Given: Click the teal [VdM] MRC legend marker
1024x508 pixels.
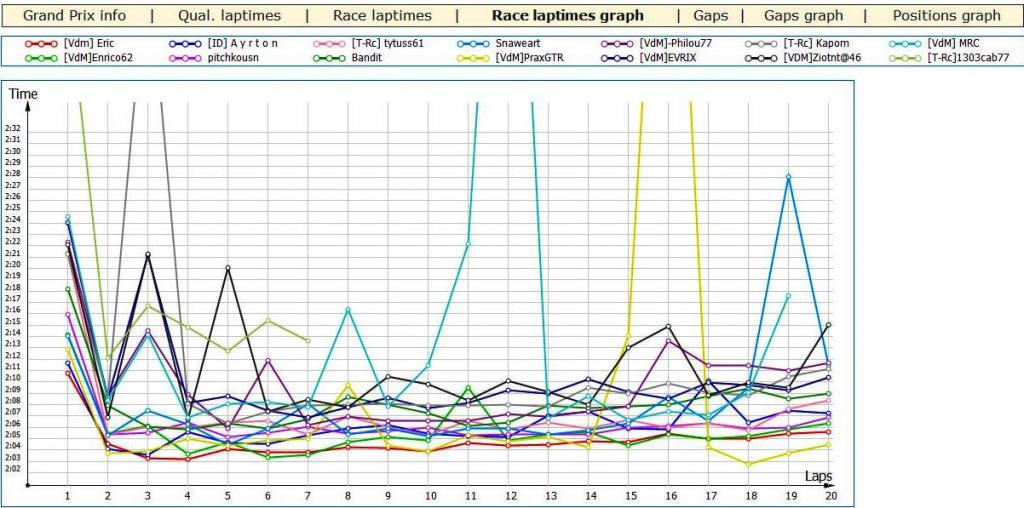Looking at the screenshot, I should tap(906, 44).
